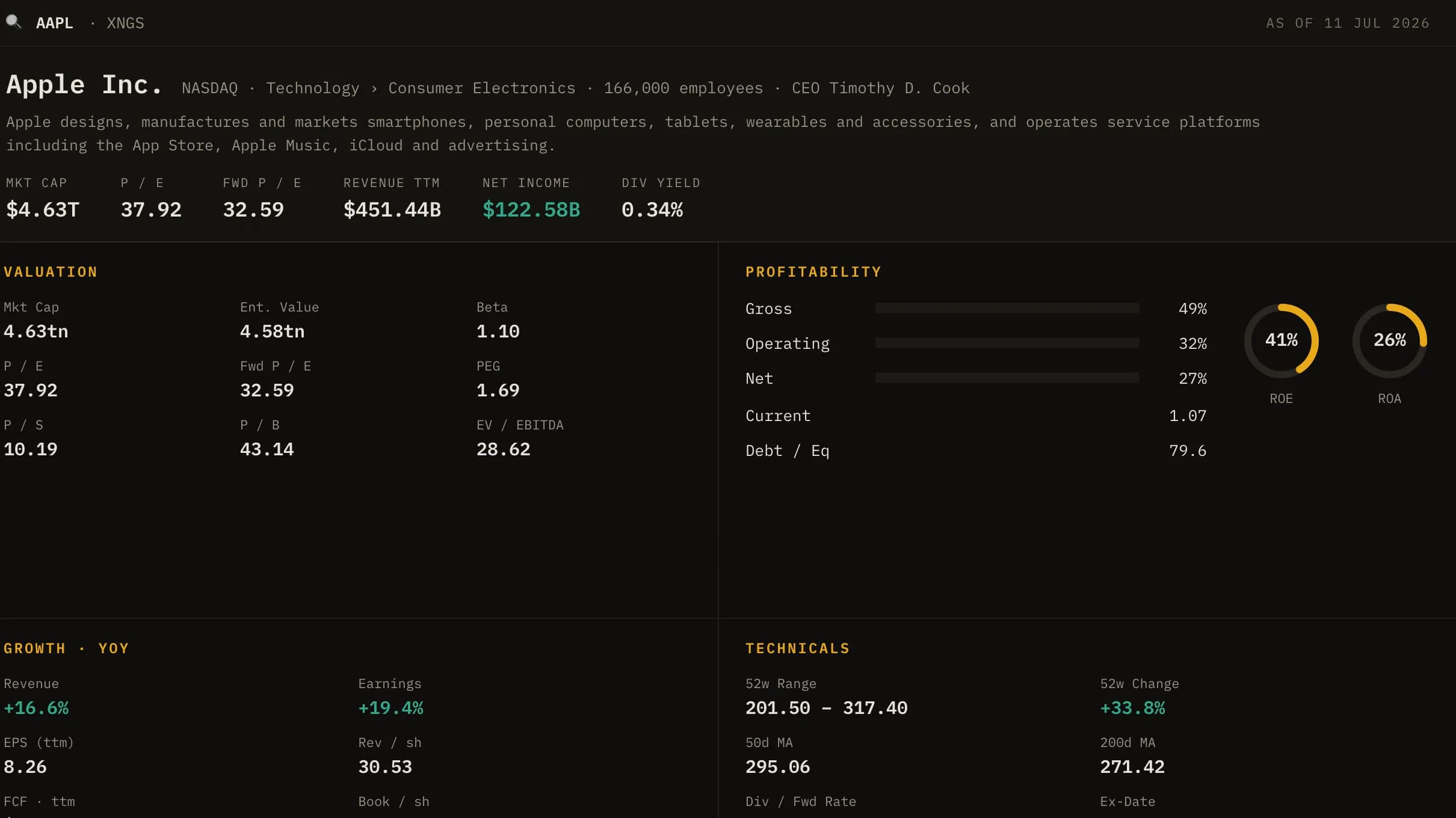
Task: Click the Net Income $122.58B value
Action: tap(531, 209)
